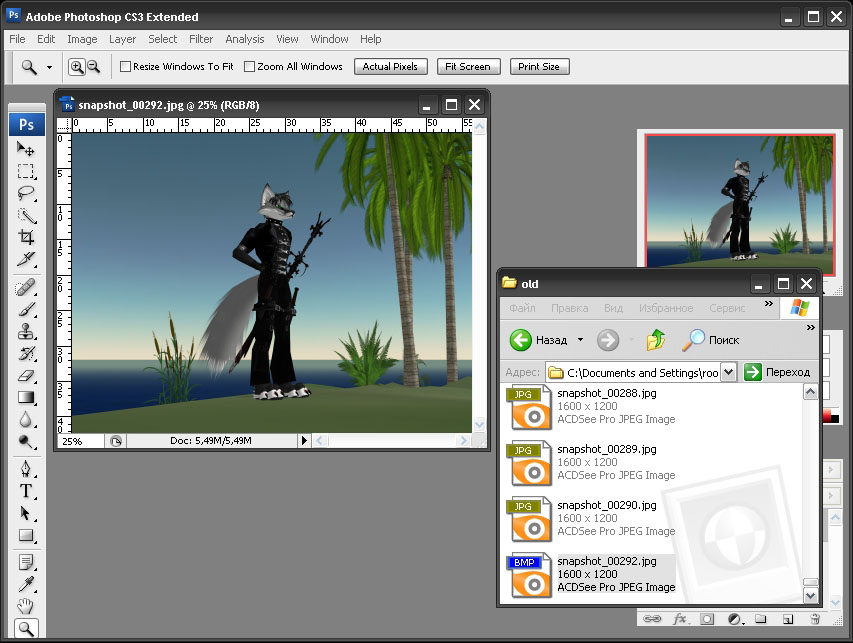Select snapshot_00289.jpg file in Explorer

607,449
